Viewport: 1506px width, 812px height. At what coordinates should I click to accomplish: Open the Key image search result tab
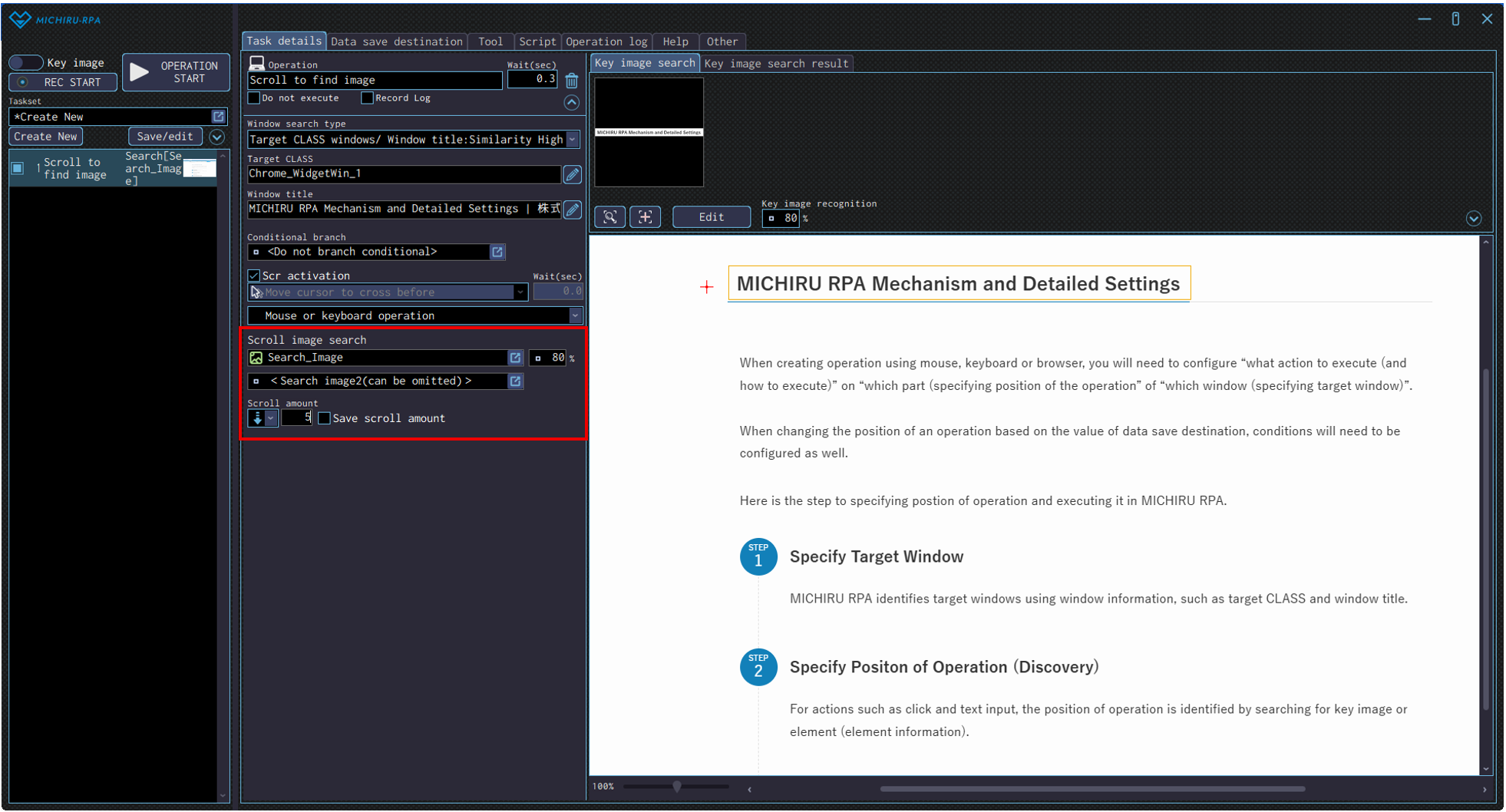click(776, 64)
